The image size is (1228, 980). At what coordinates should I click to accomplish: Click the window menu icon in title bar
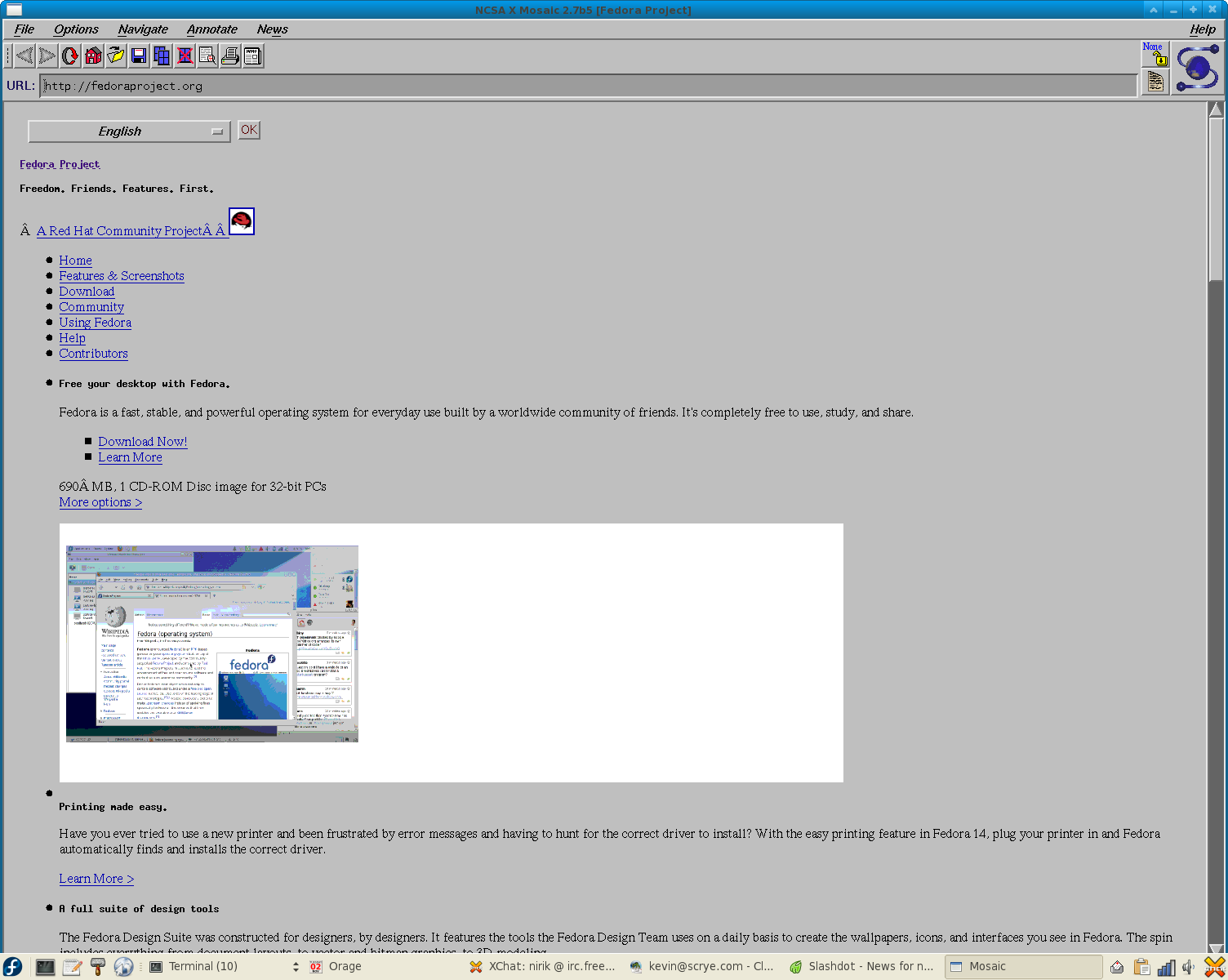13,10
